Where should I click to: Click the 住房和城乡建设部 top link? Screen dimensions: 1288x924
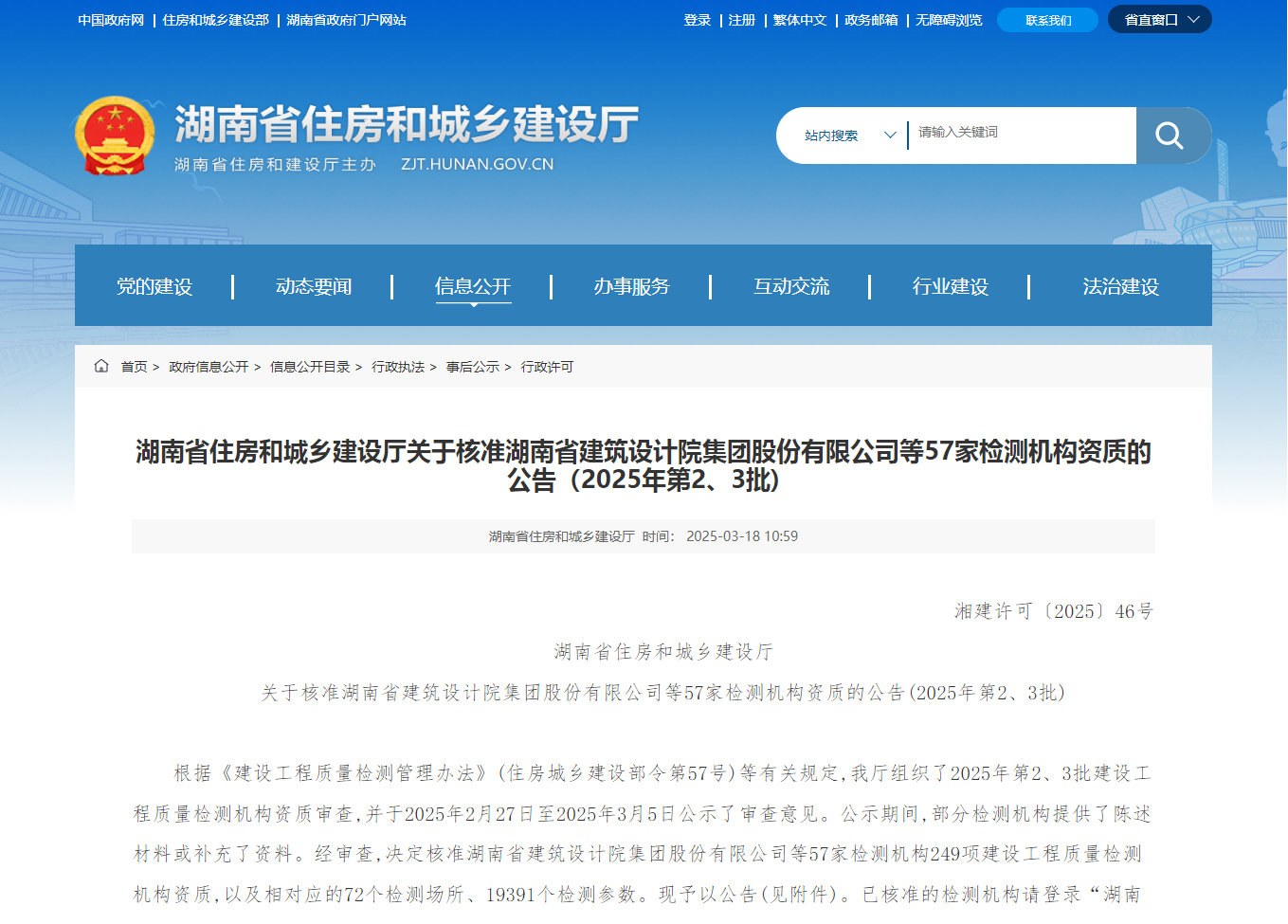(216, 20)
